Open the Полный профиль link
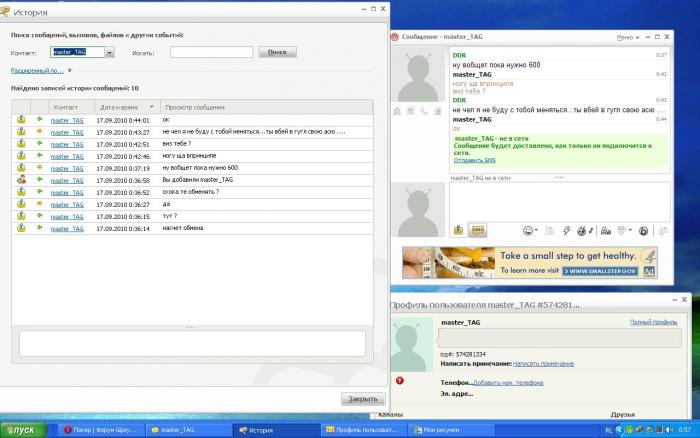Image resolution: width=700 pixels, height=438 pixels. pyautogui.click(x=653, y=322)
